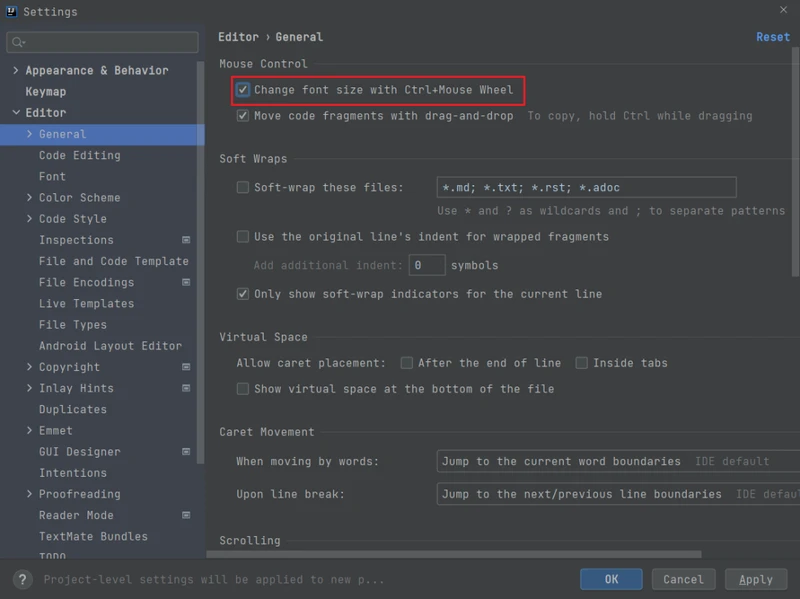Open the When moving by words dropdown
The height and width of the screenshot is (599, 800).
click(618, 461)
